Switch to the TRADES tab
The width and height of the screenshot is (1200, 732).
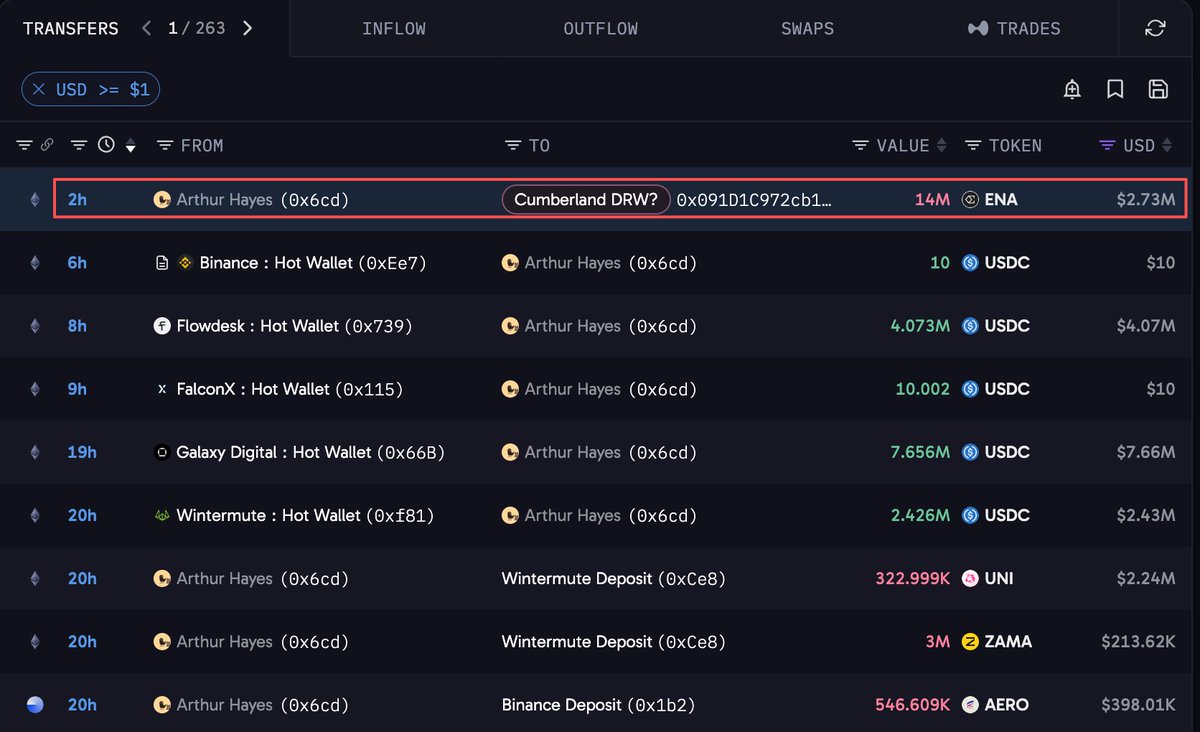tap(1014, 28)
